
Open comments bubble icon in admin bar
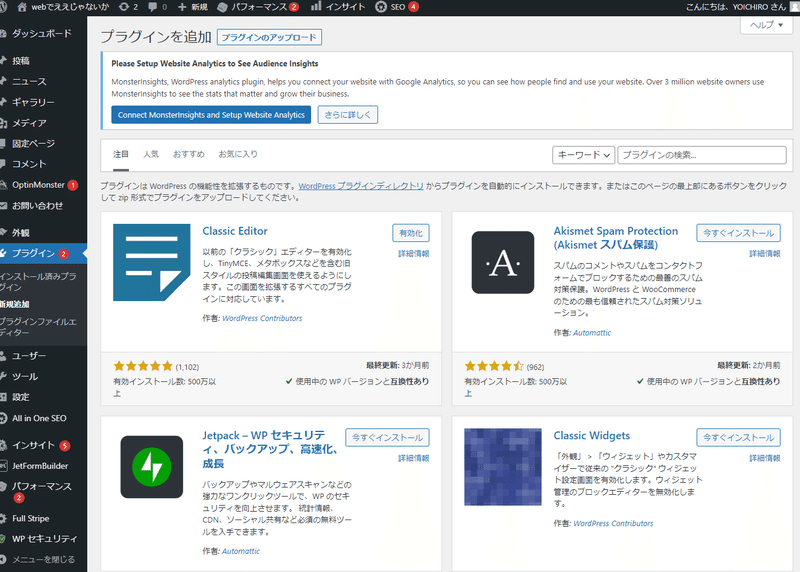[153, 7]
